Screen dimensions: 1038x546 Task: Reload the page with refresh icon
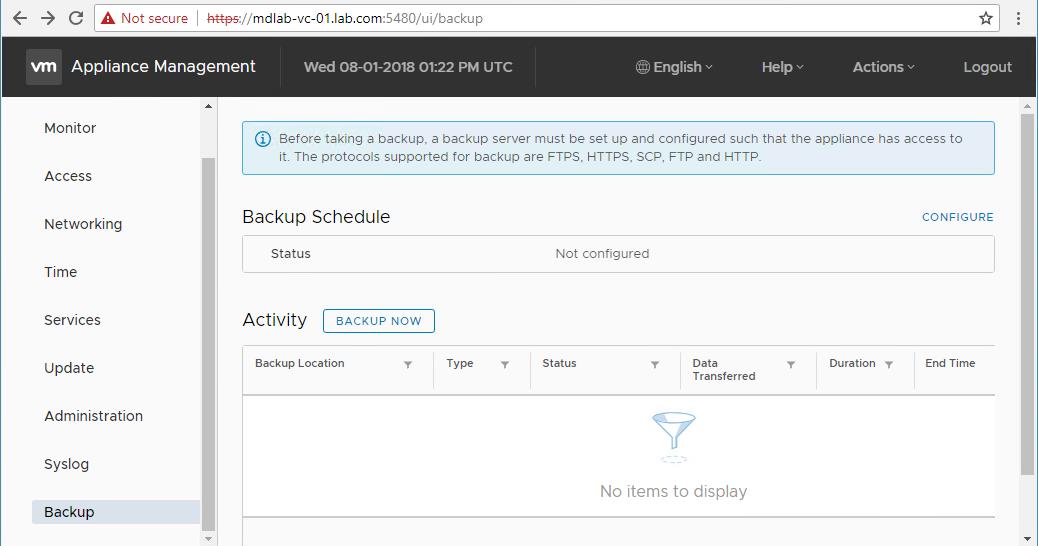point(76,19)
